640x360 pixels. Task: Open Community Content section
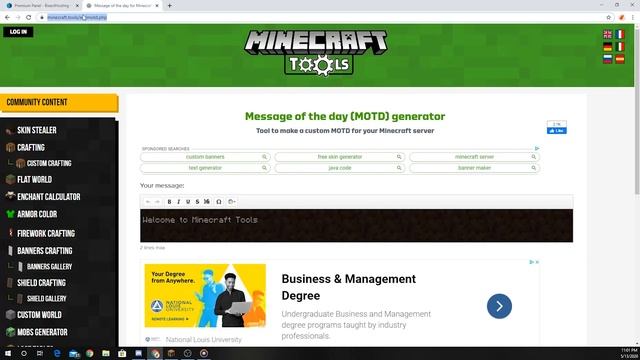point(59,102)
